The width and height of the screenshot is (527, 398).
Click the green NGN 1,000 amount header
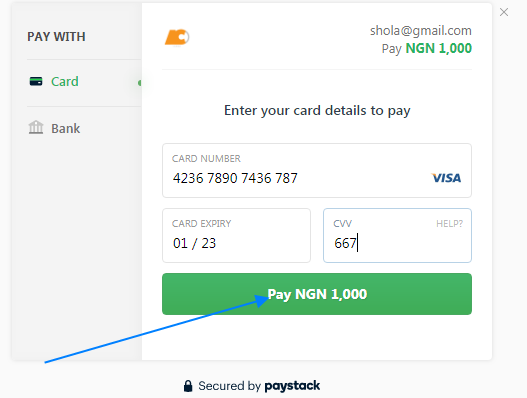pos(439,48)
